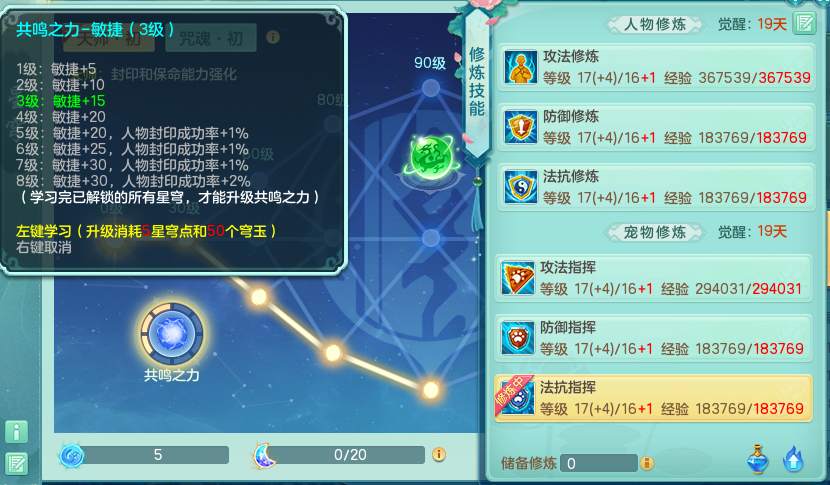830x485 pixels.
Task: Select the 攻法修炼 row with 367539 experience
Action: (656, 67)
